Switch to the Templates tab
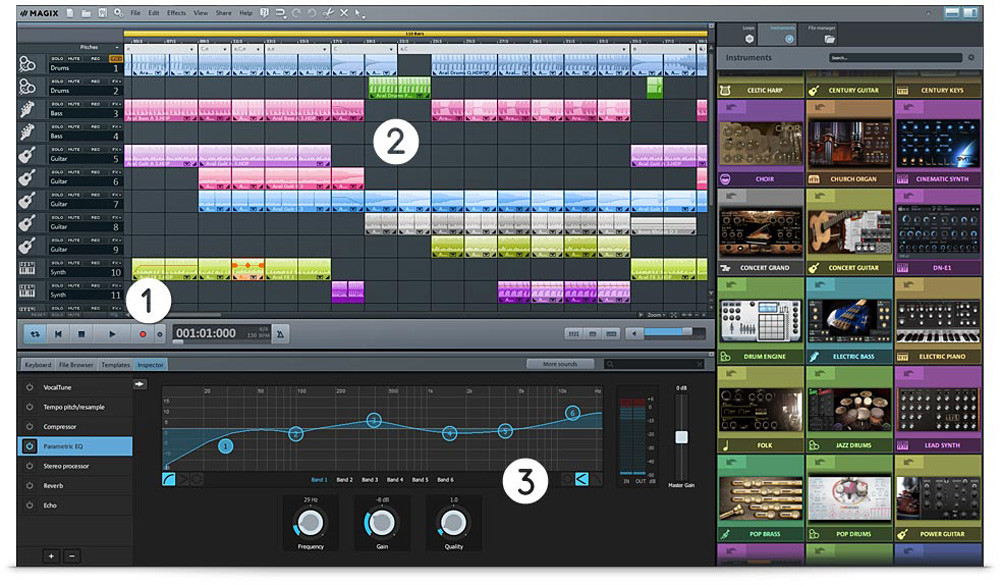This screenshot has height=586, width=1000. tap(115, 365)
